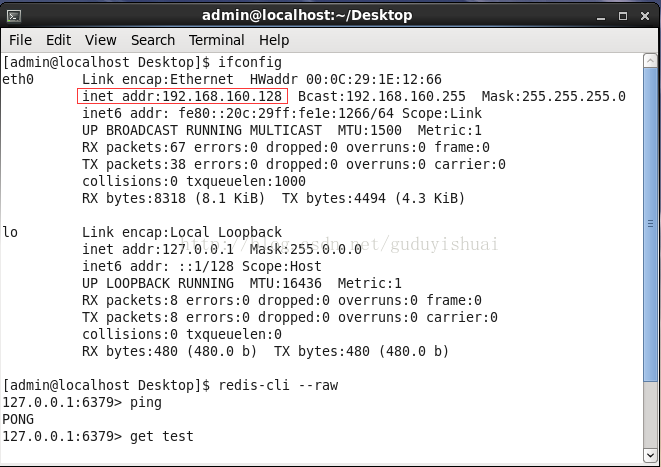Click the redis-cli --raw command text
Image resolution: width=661 pixels, height=467 pixels.
pos(278,385)
